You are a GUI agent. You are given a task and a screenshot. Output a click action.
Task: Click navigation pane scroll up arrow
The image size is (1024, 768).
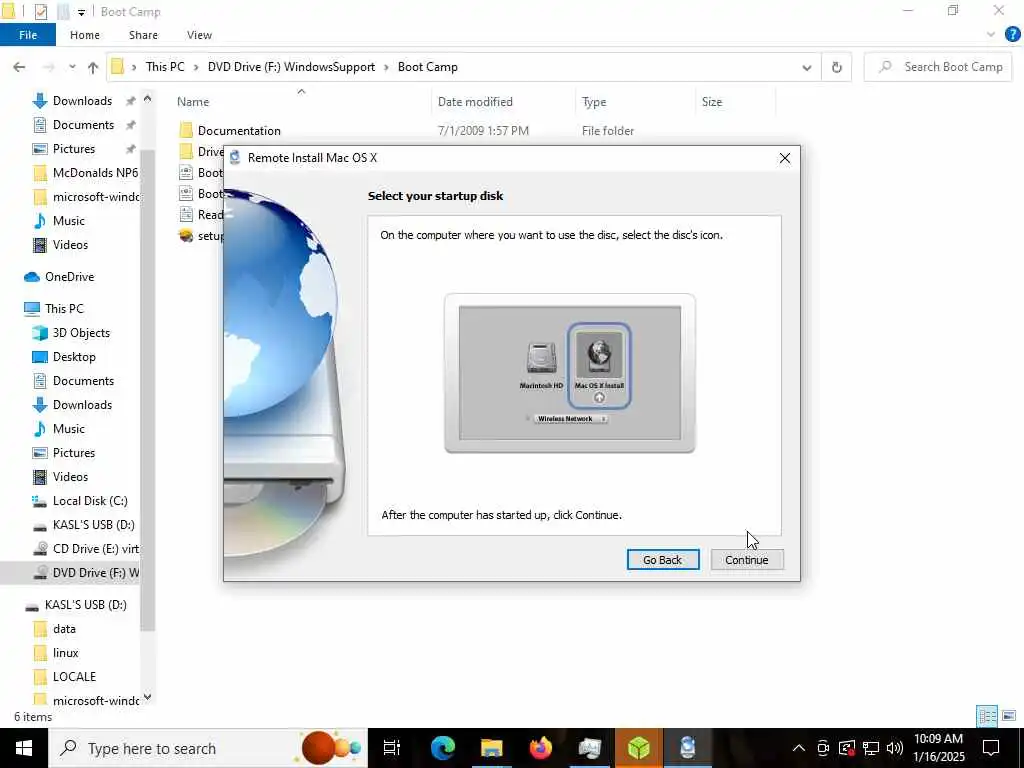(x=148, y=99)
